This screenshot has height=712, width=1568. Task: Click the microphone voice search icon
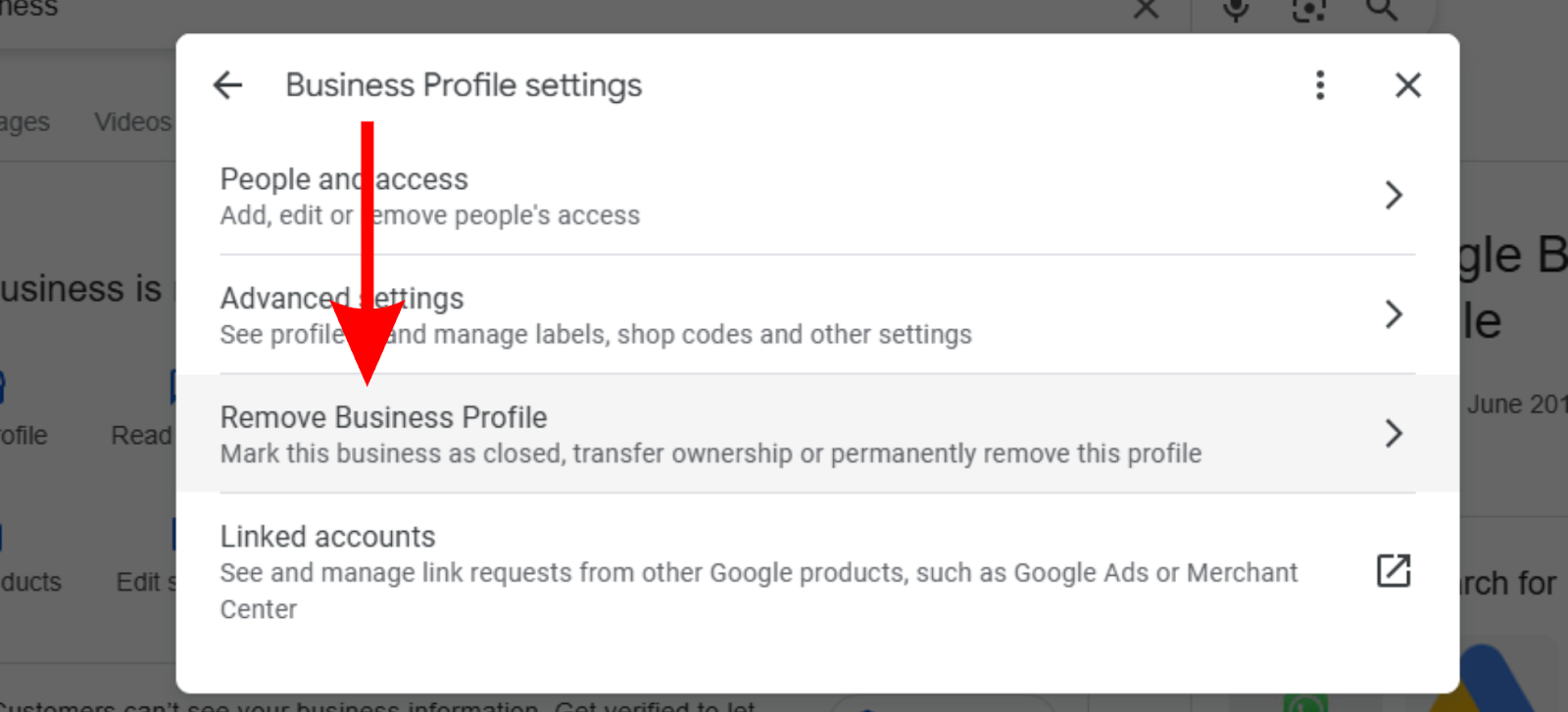[x=1236, y=10]
